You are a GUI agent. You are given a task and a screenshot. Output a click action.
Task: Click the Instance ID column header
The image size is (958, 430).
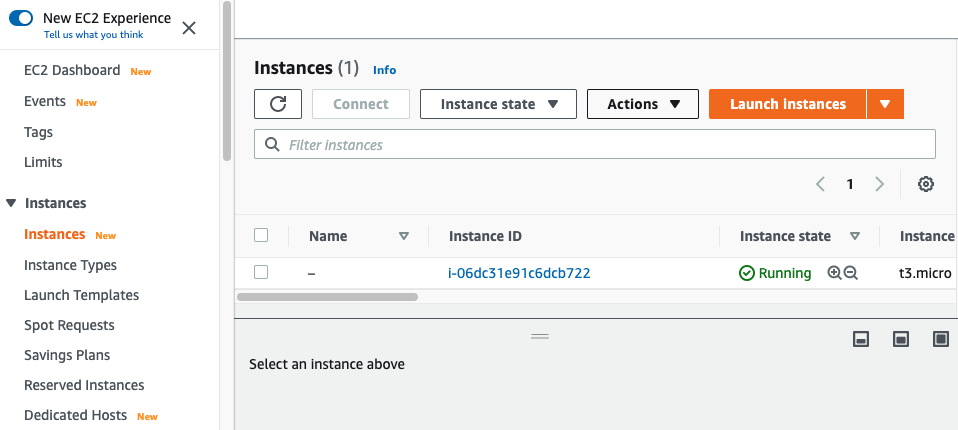point(485,236)
